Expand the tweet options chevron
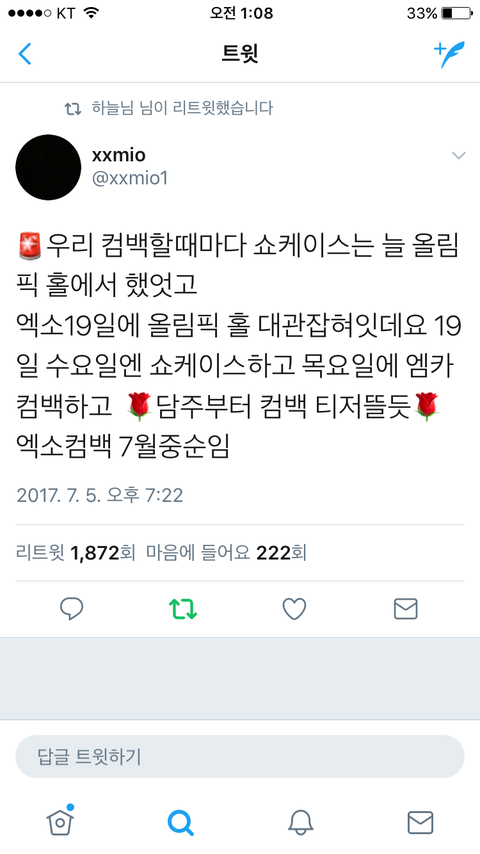480x854 pixels. click(459, 156)
